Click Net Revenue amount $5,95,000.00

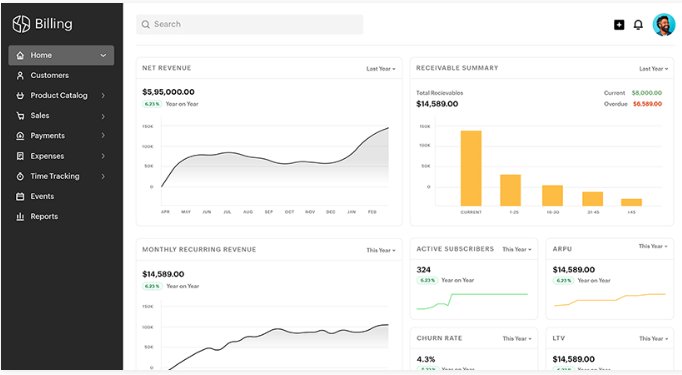point(168,92)
